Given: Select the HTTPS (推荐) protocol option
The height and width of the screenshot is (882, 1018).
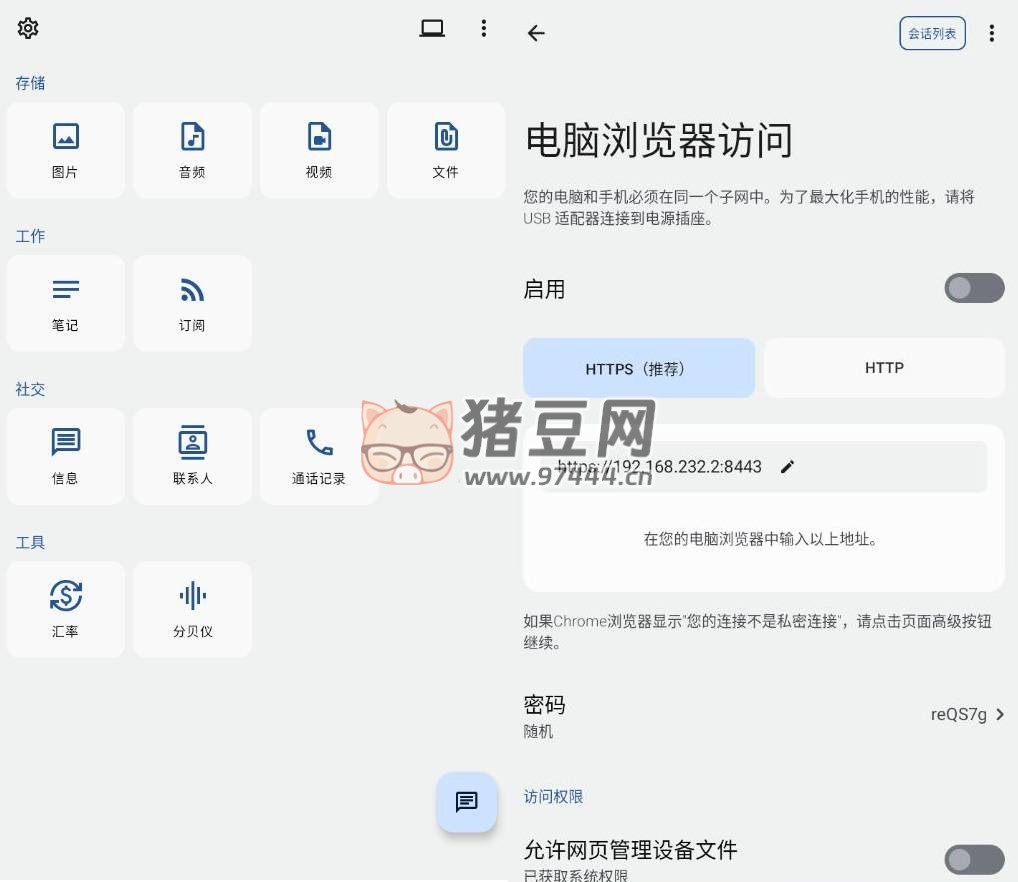Looking at the screenshot, I should pos(639,368).
